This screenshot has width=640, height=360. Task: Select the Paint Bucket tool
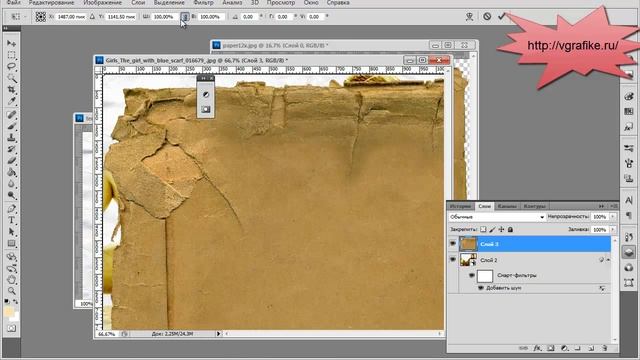11,172
